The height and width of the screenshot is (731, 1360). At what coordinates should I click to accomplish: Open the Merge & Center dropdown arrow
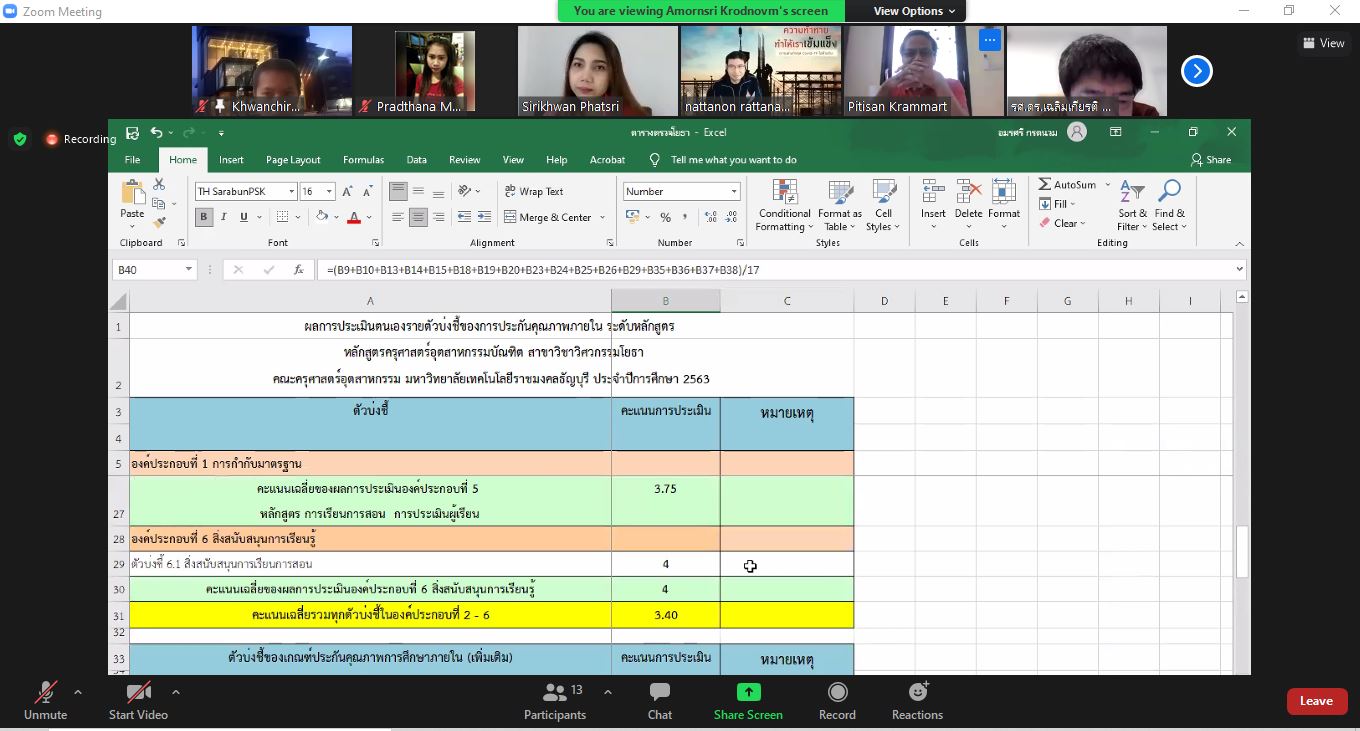(x=602, y=217)
